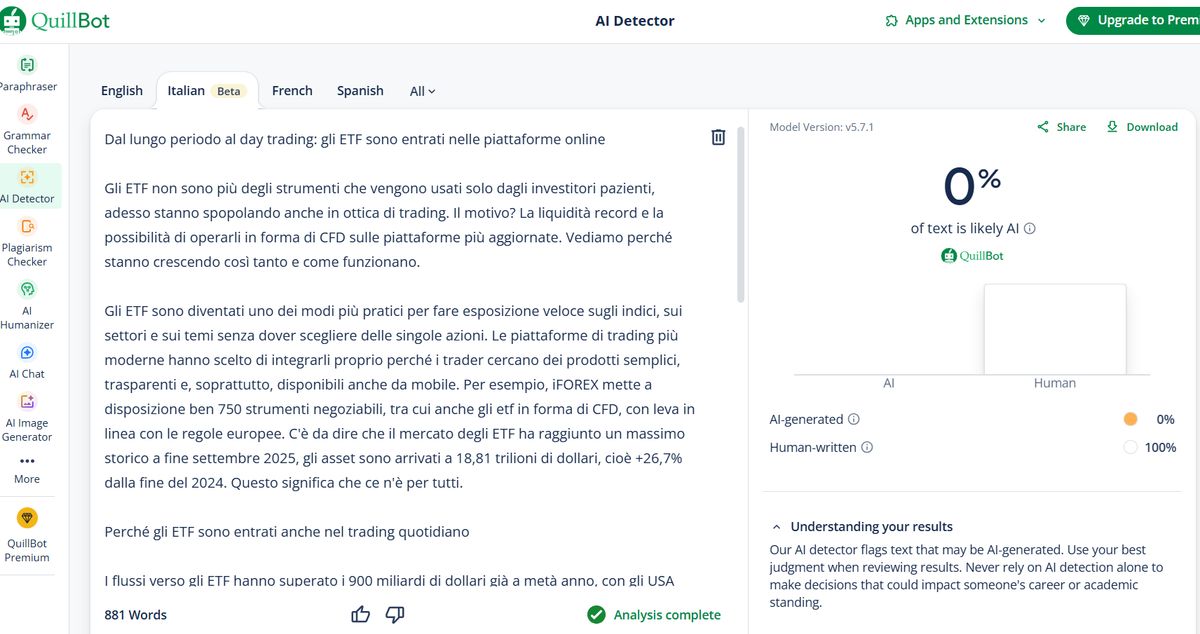
Task: Collapse the Understanding your results section
Action: click(777, 526)
